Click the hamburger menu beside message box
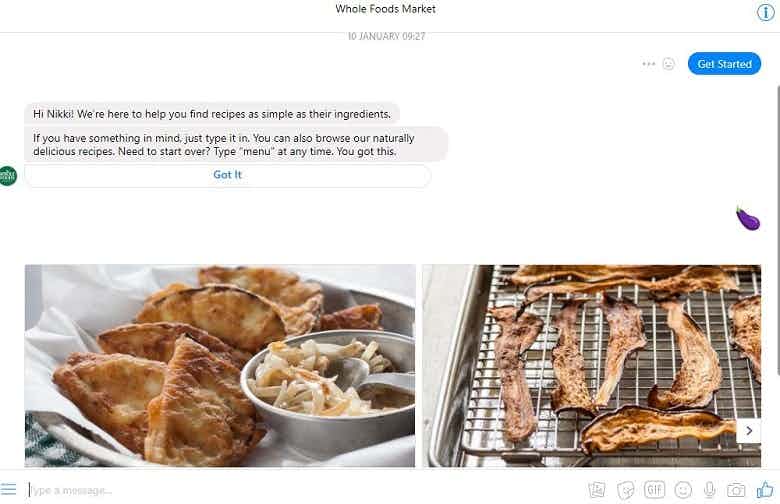Screen dimensions: 780x504 (x=9, y=489)
